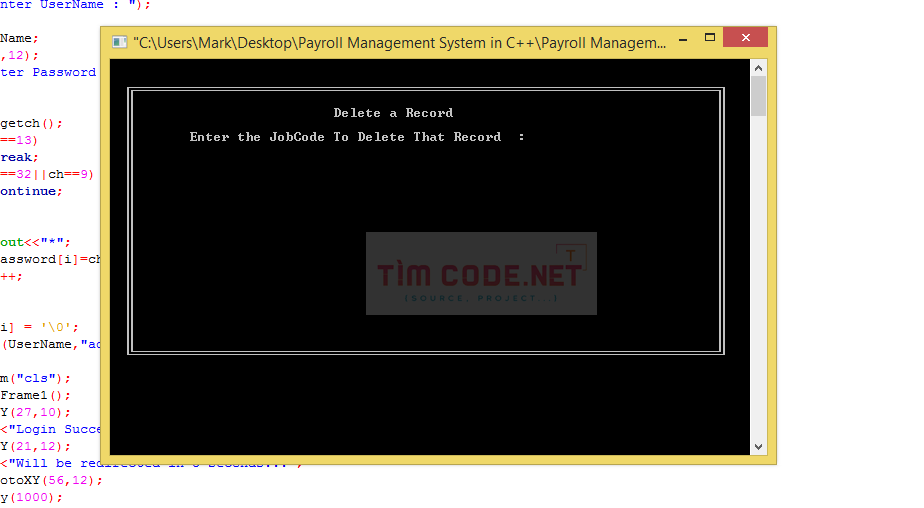Viewport: 924px width, 508px height.
Task: Close the Payroll Management console window
Action: [x=745, y=37]
